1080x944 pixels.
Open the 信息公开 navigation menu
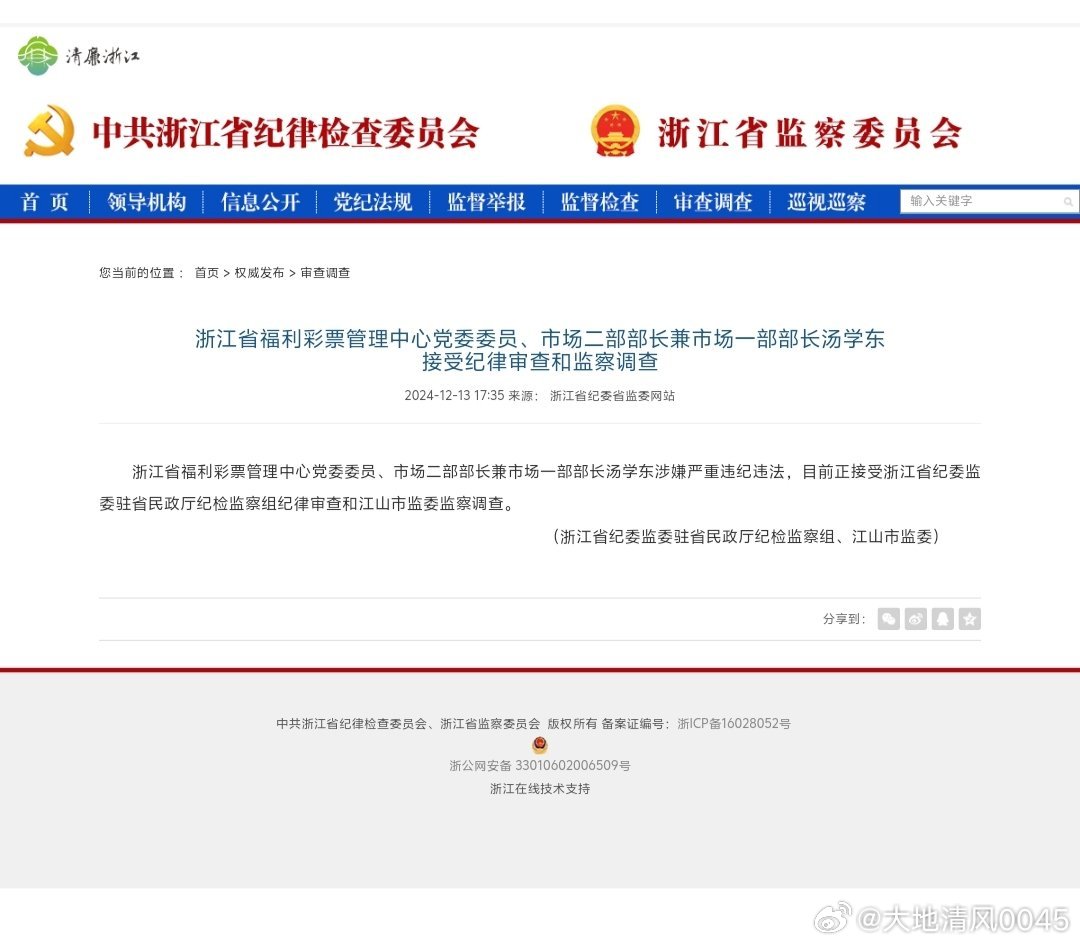click(260, 202)
